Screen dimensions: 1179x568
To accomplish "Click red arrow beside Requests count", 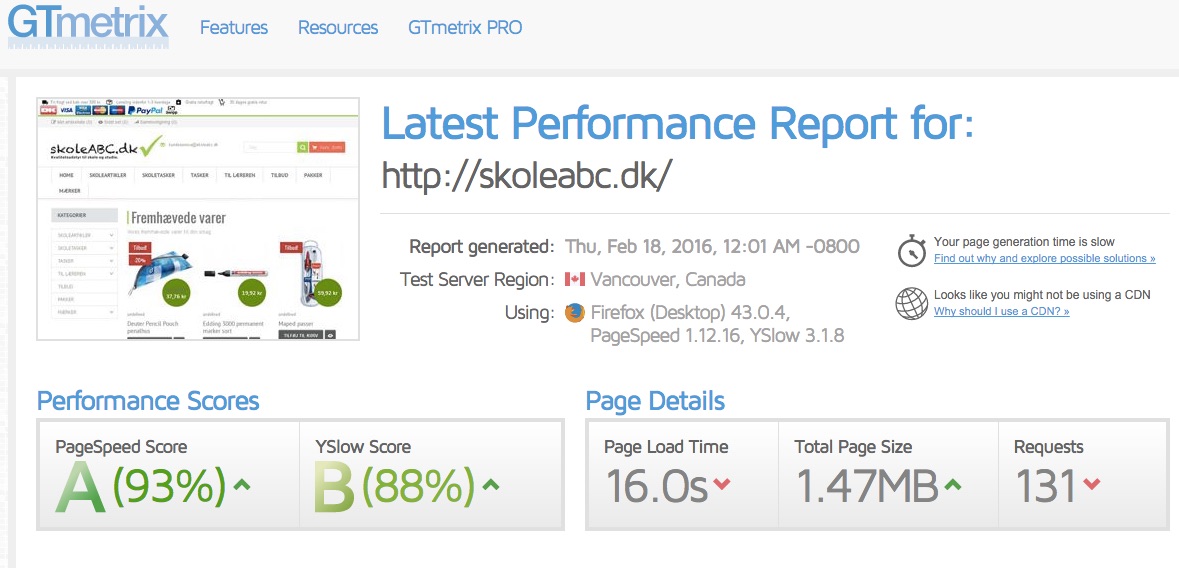I will 1092,484.
